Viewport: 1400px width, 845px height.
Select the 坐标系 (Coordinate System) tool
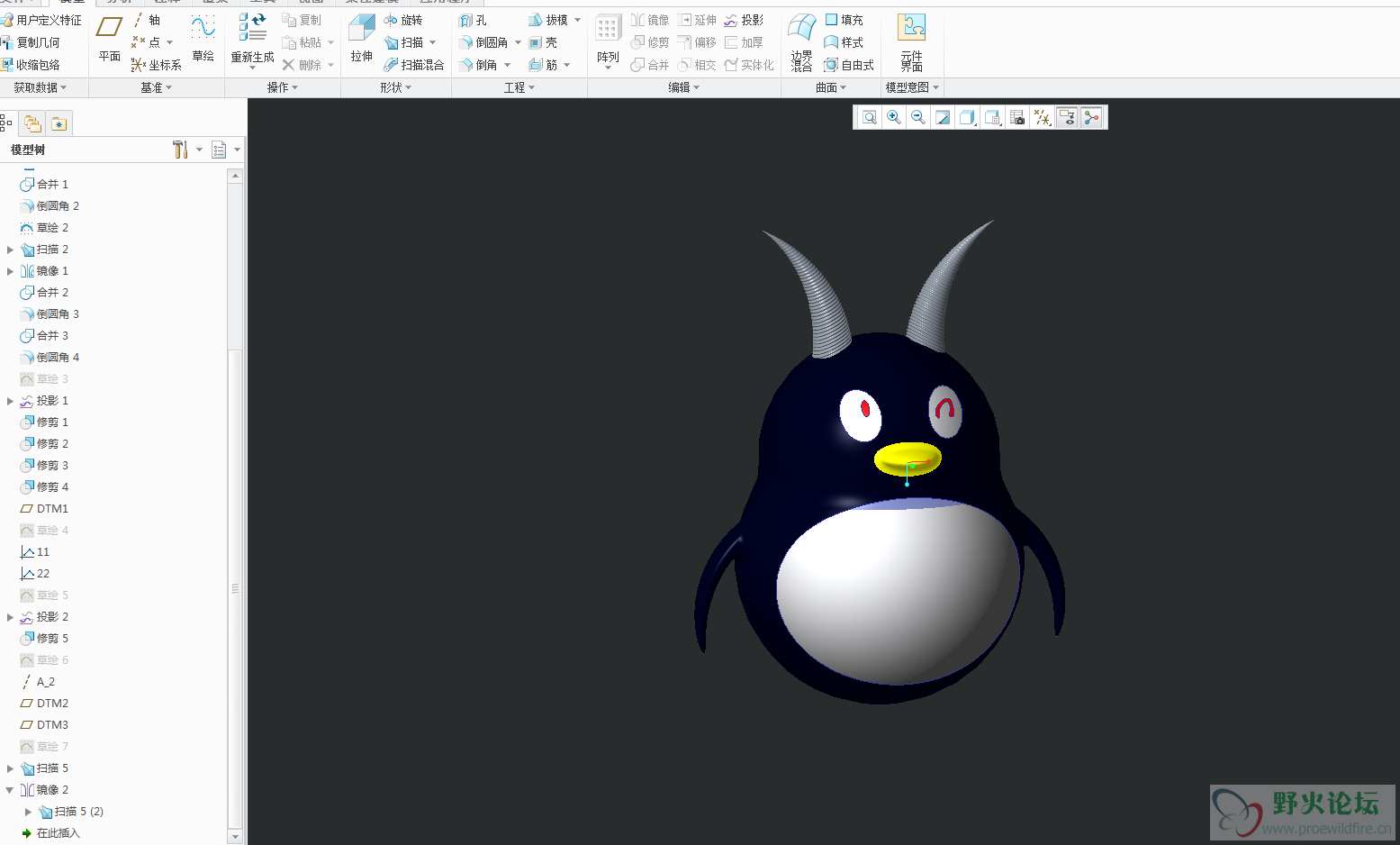(x=156, y=65)
